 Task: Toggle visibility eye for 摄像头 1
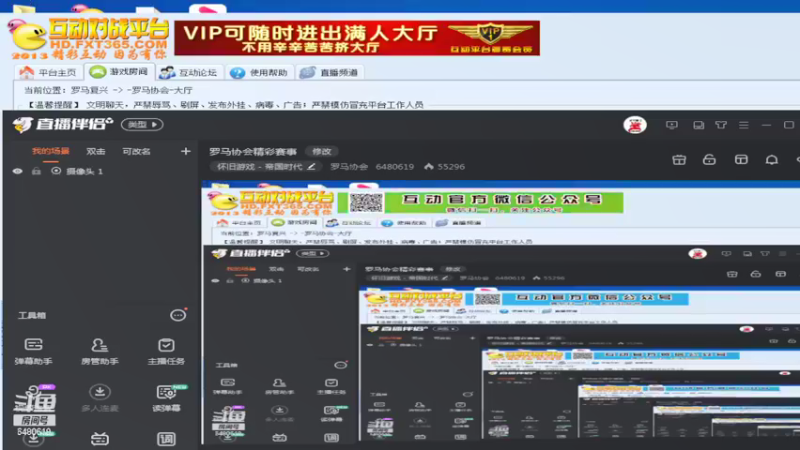pos(17,171)
